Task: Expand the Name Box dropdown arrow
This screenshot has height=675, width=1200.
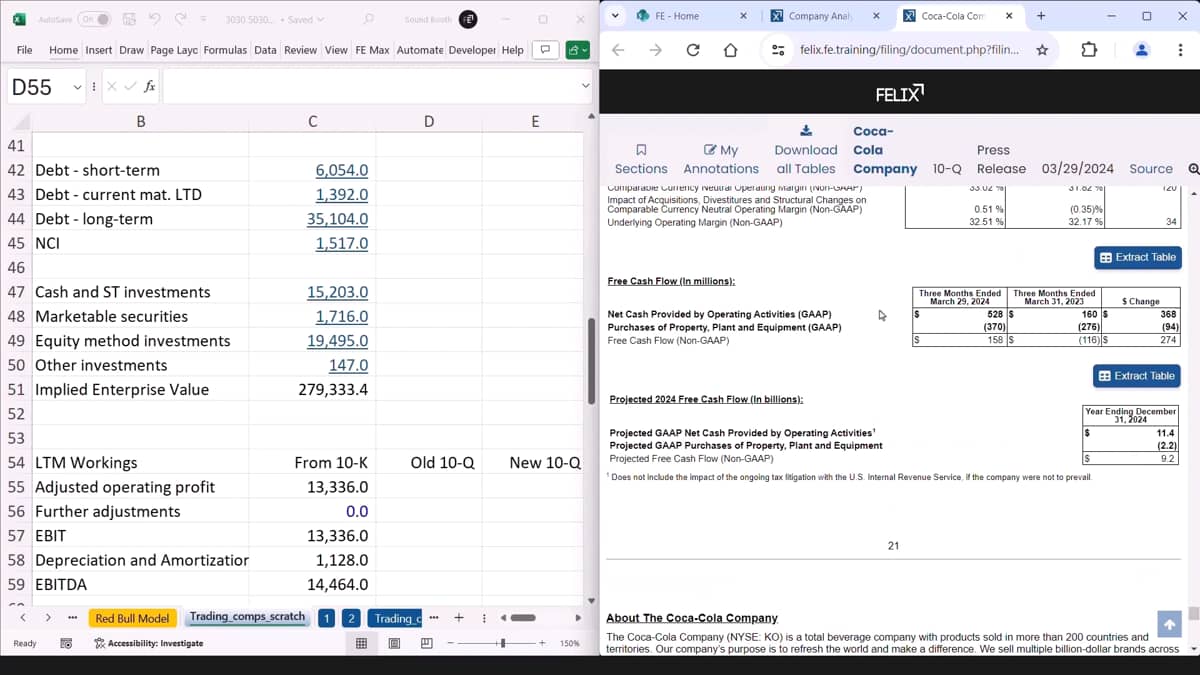Action: click(x=77, y=87)
